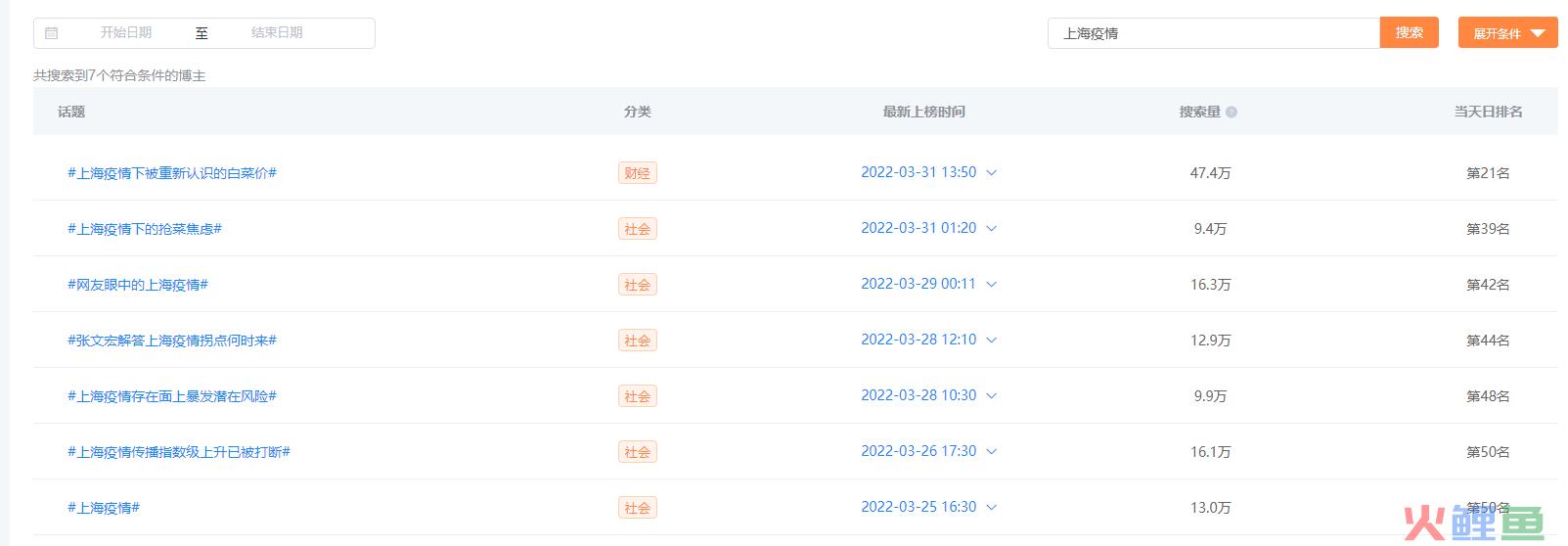Click the 最新上榜时间 column header

click(923, 113)
